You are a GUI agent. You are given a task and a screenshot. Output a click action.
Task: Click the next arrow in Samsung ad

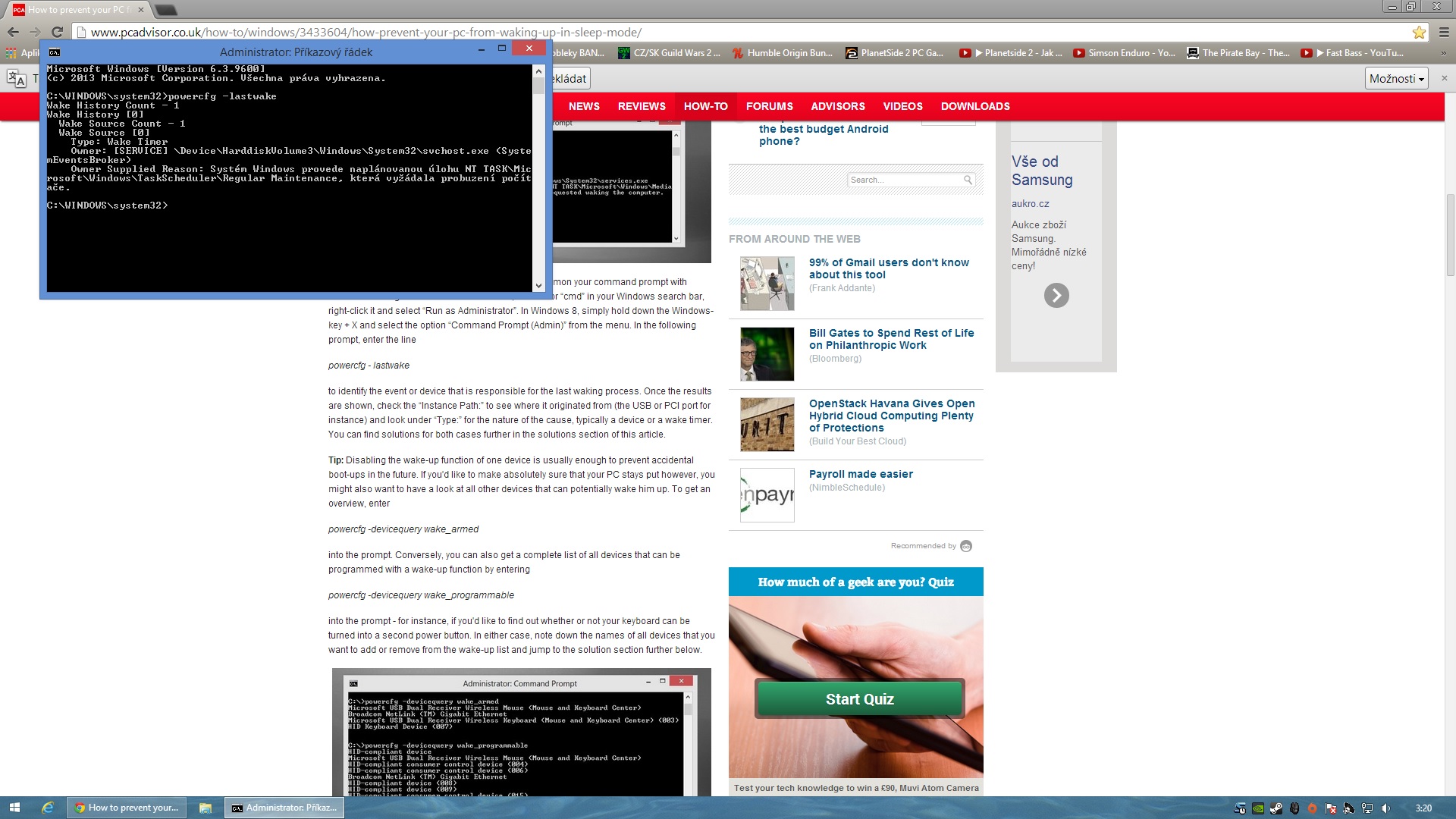[1056, 295]
